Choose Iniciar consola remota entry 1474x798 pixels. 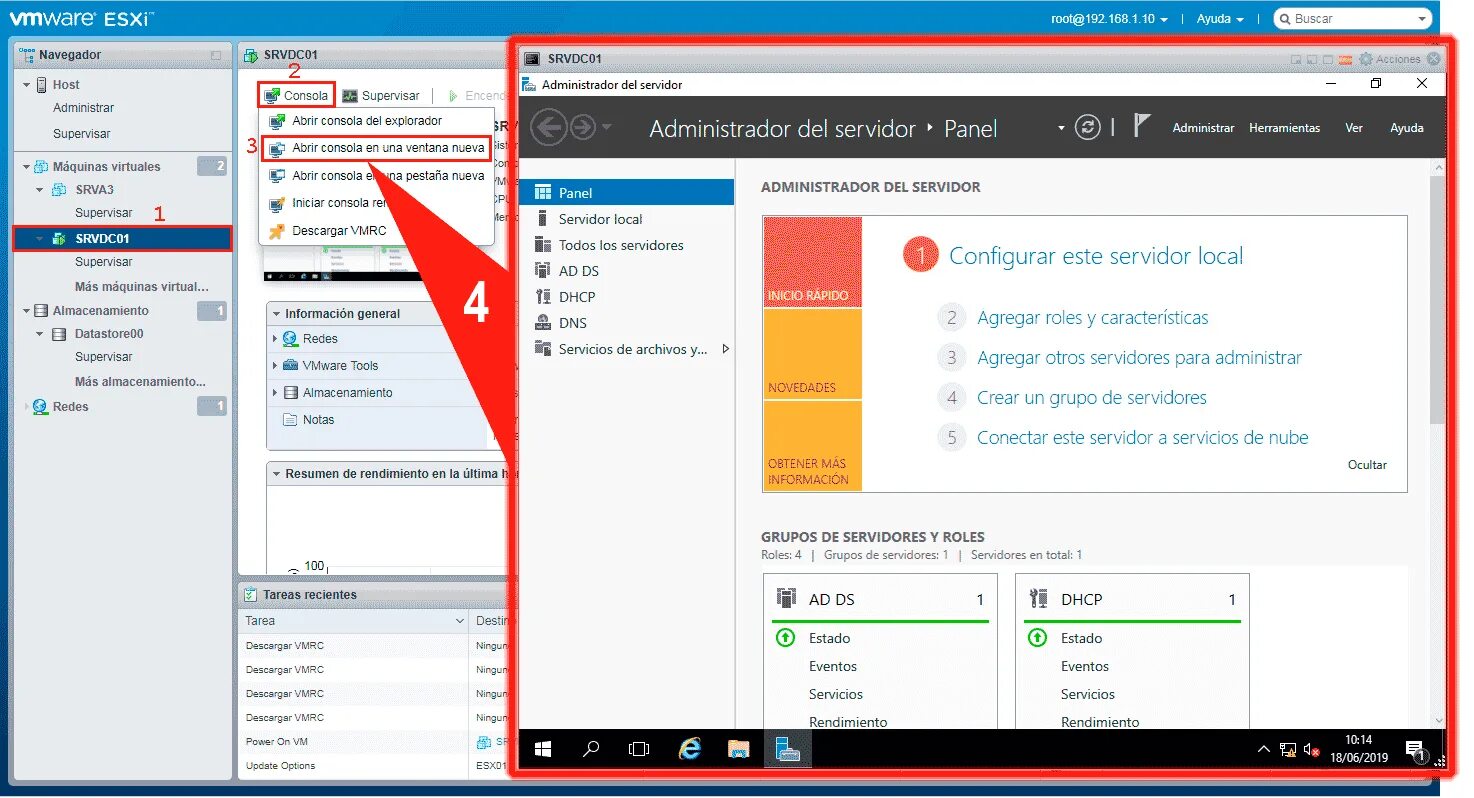(329, 203)
